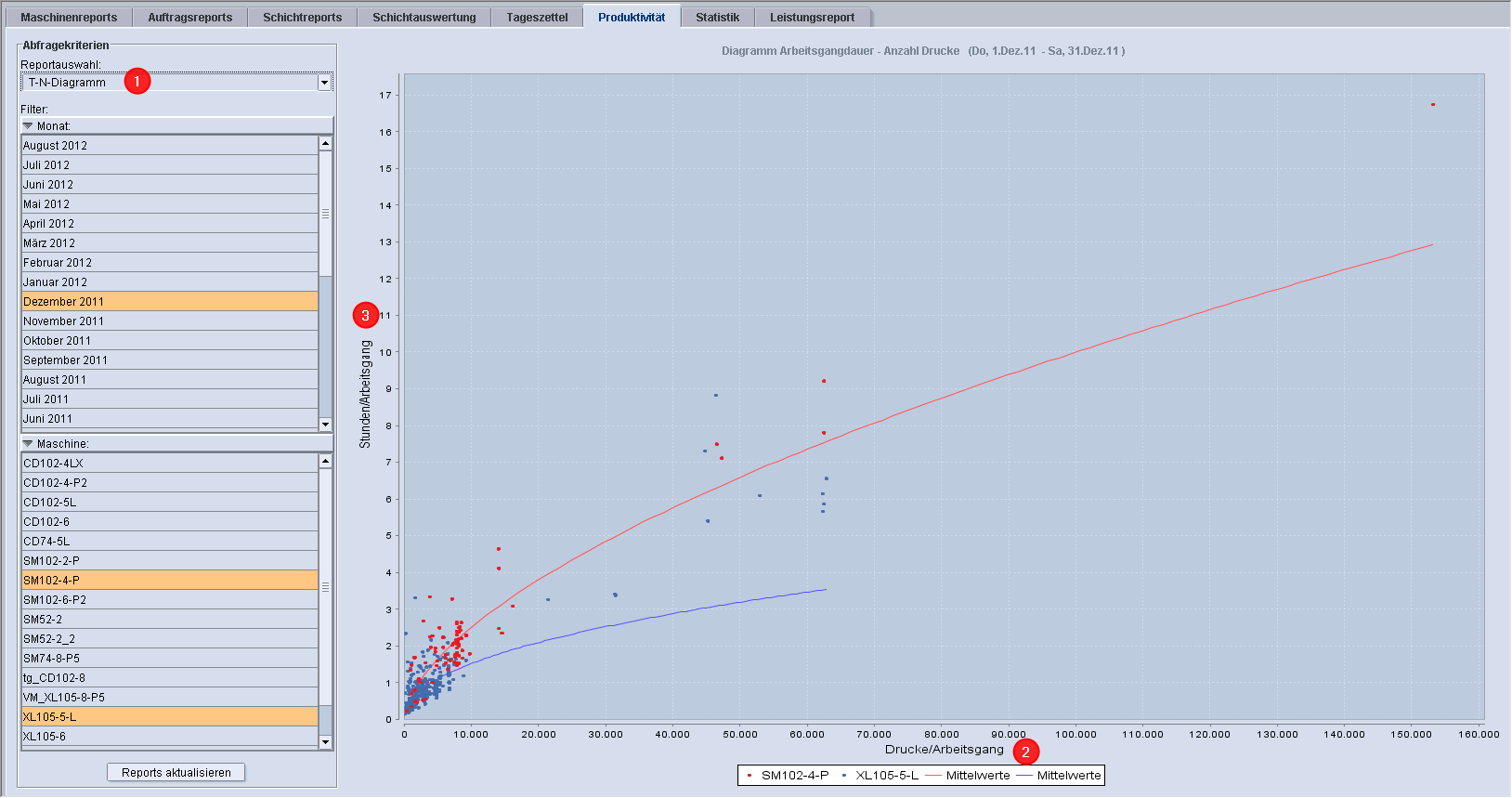Toggle the highlighted SM102-4-P machine entry
1512x798 pixels.
(x=51, y=581)
